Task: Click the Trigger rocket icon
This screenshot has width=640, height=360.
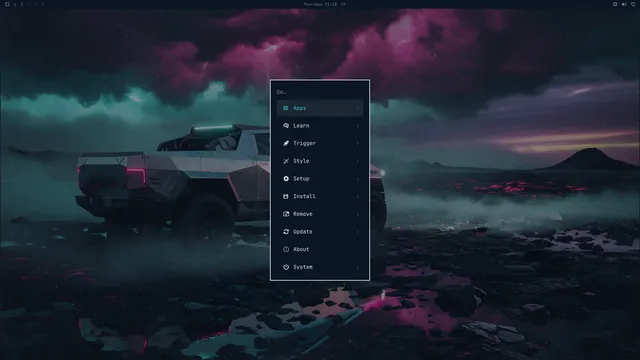Action: [286, 143]
